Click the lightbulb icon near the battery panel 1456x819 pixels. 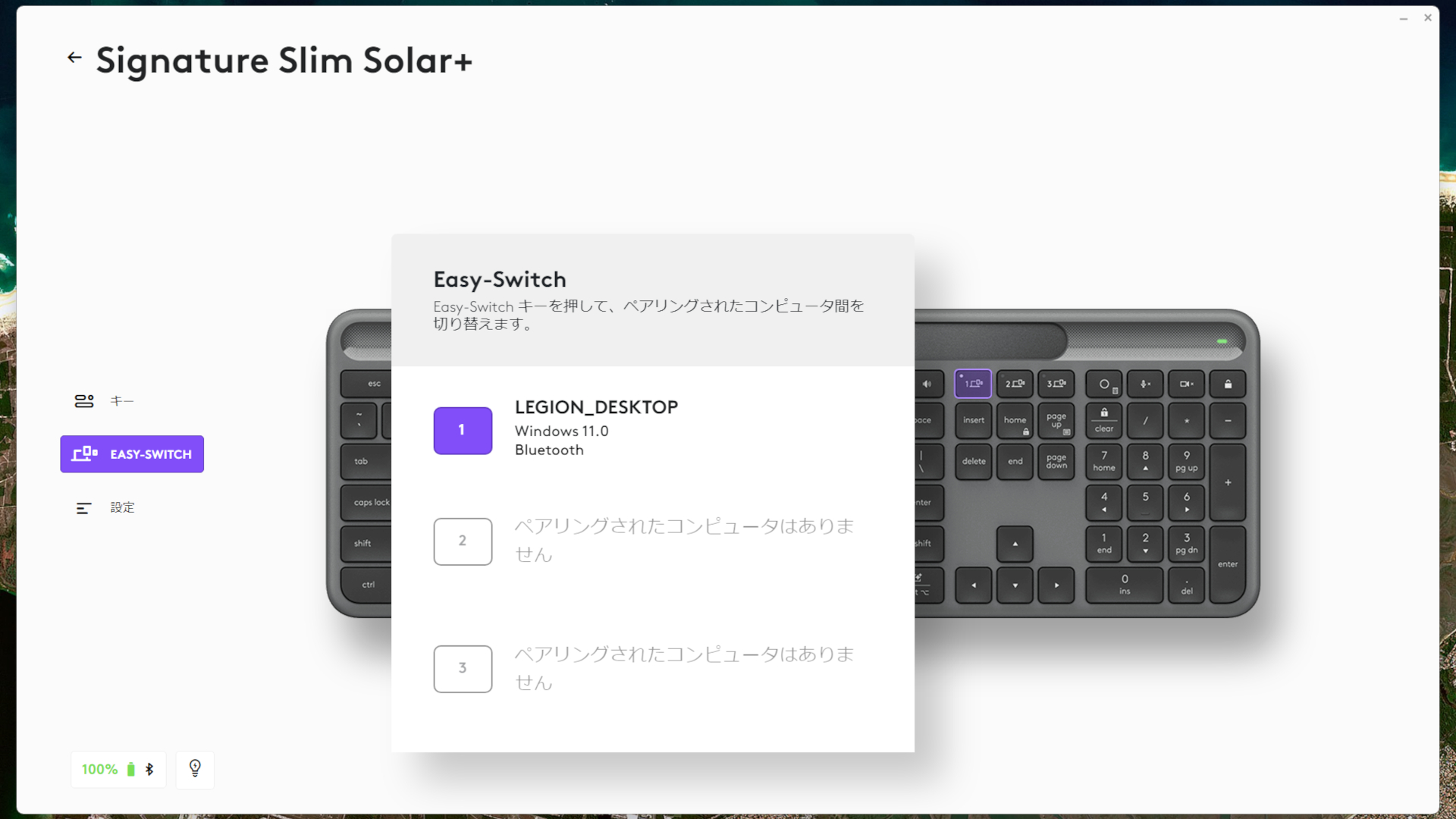(194, 769)
